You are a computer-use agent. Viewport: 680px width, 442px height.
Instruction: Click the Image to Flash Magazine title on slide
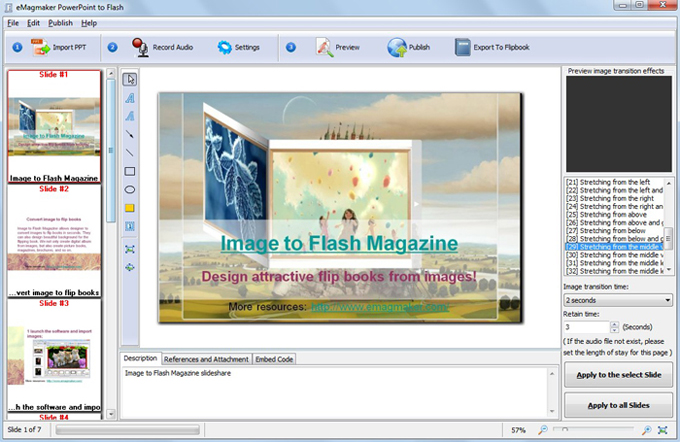339,243
